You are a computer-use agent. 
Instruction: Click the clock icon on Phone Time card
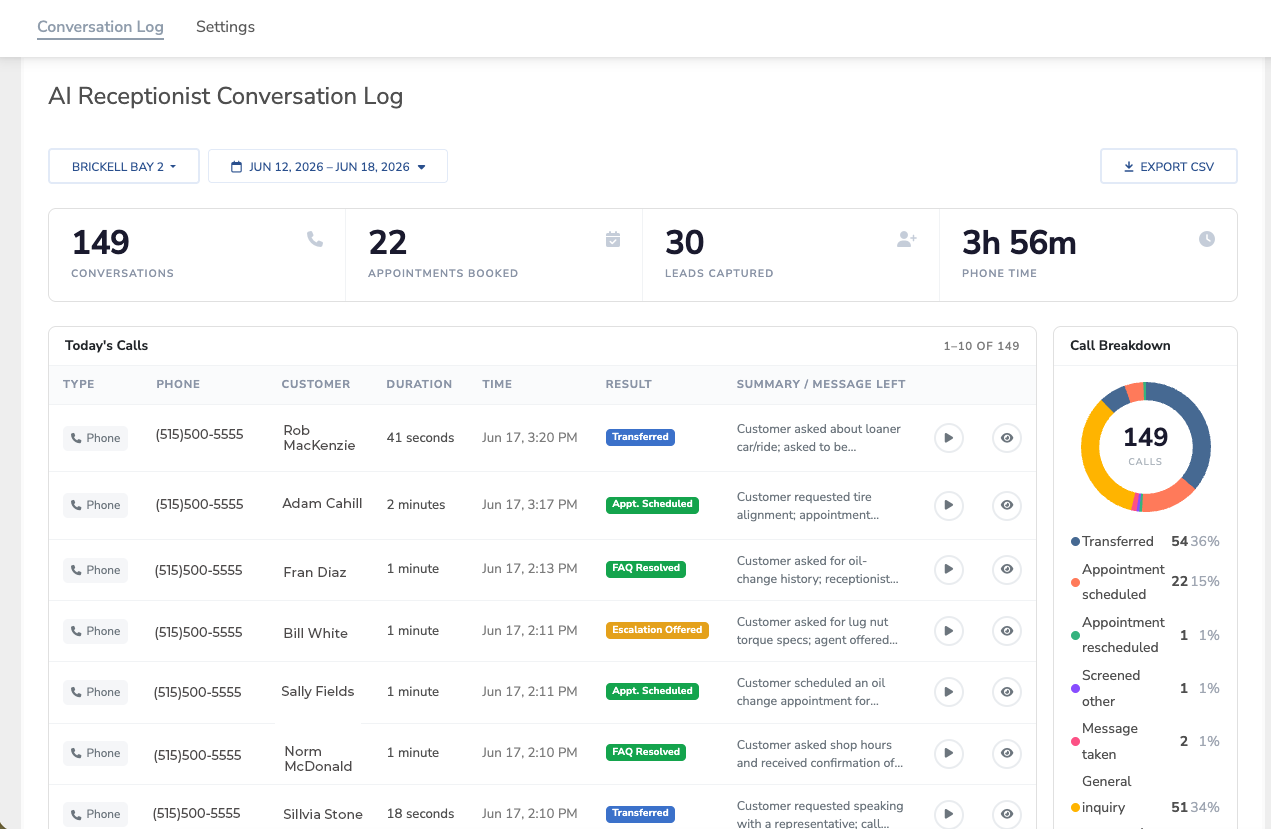1207,239
